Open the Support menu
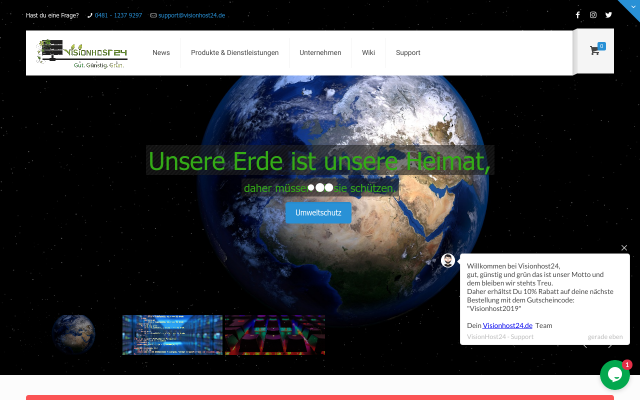 (x=408, y=52)
